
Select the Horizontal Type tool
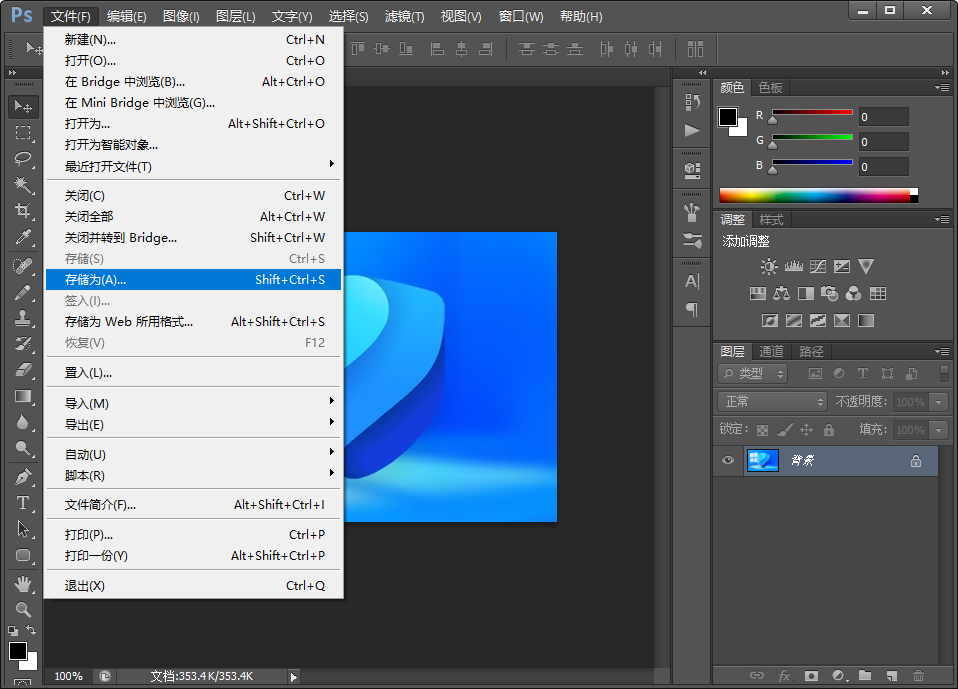click(23, 503)
